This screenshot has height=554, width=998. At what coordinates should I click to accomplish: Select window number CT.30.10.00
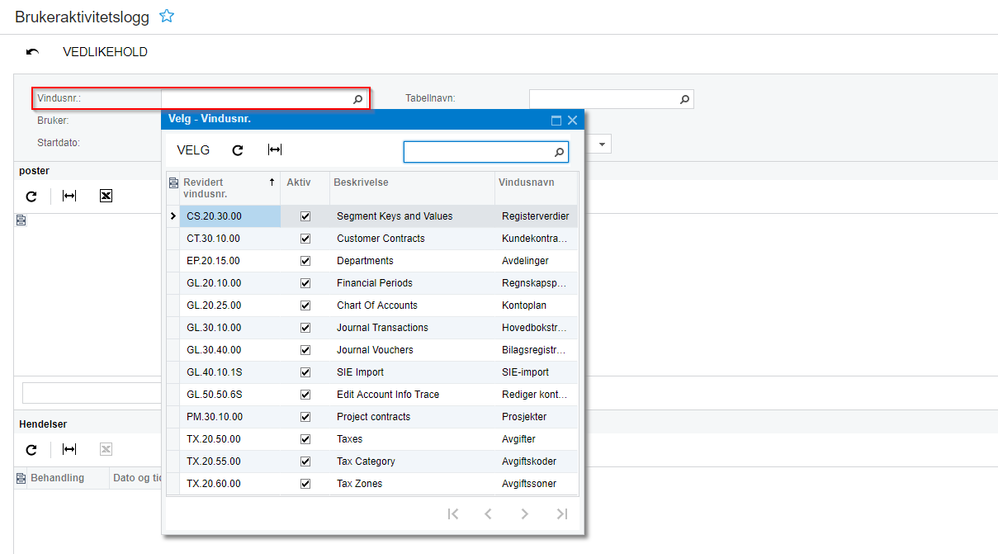[213, 239]
